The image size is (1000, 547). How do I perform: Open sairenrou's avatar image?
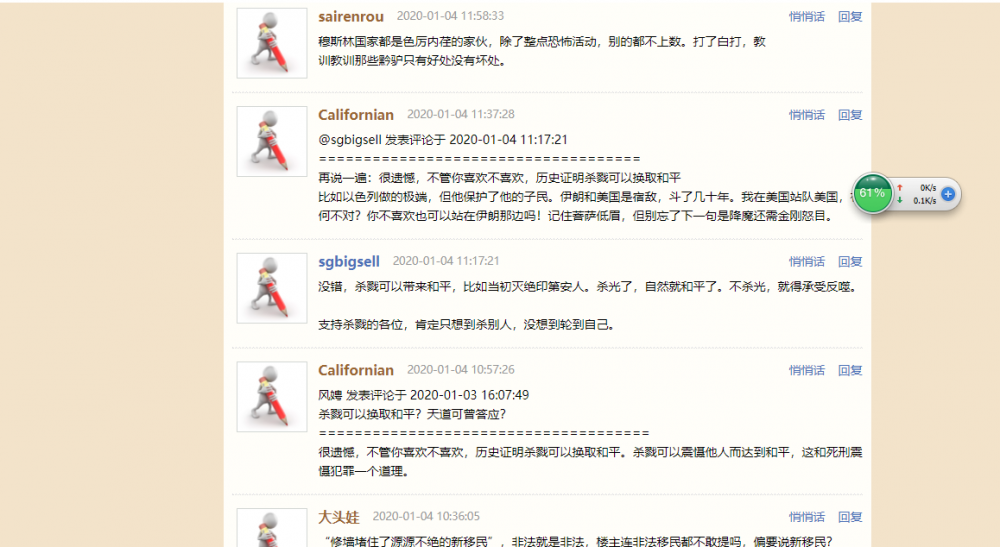[x=272, y=43]
